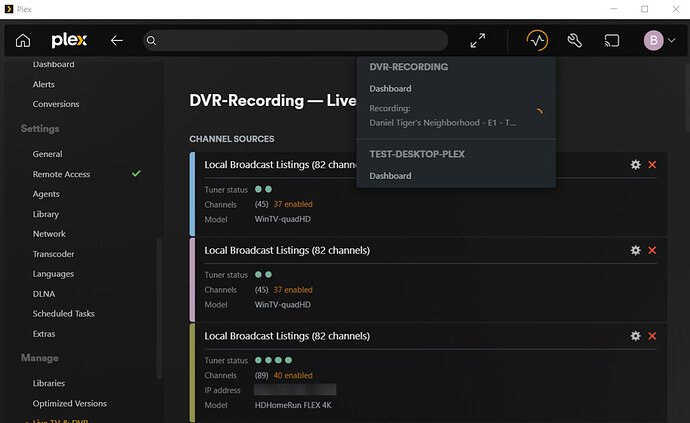Click the Plex logo

point(69,40)
